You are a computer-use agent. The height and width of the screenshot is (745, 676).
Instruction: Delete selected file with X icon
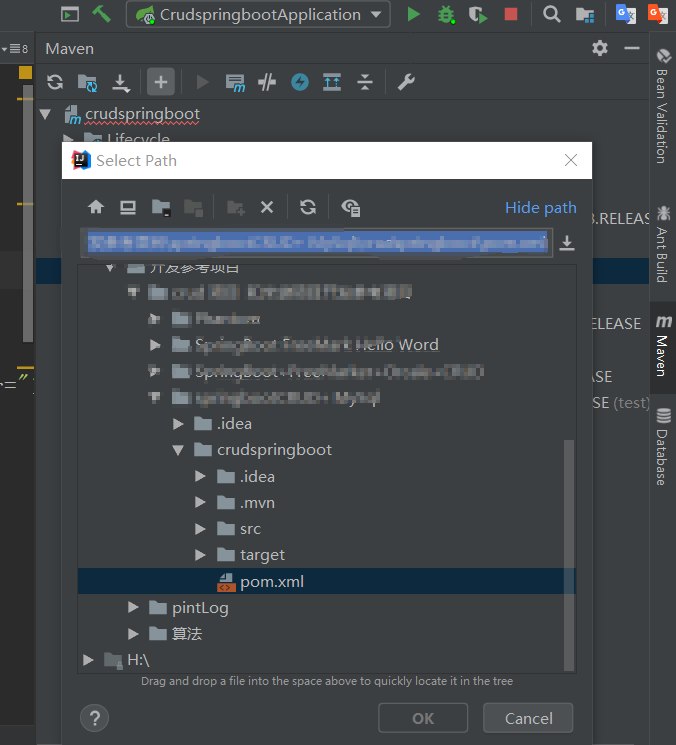coord(267,207)
